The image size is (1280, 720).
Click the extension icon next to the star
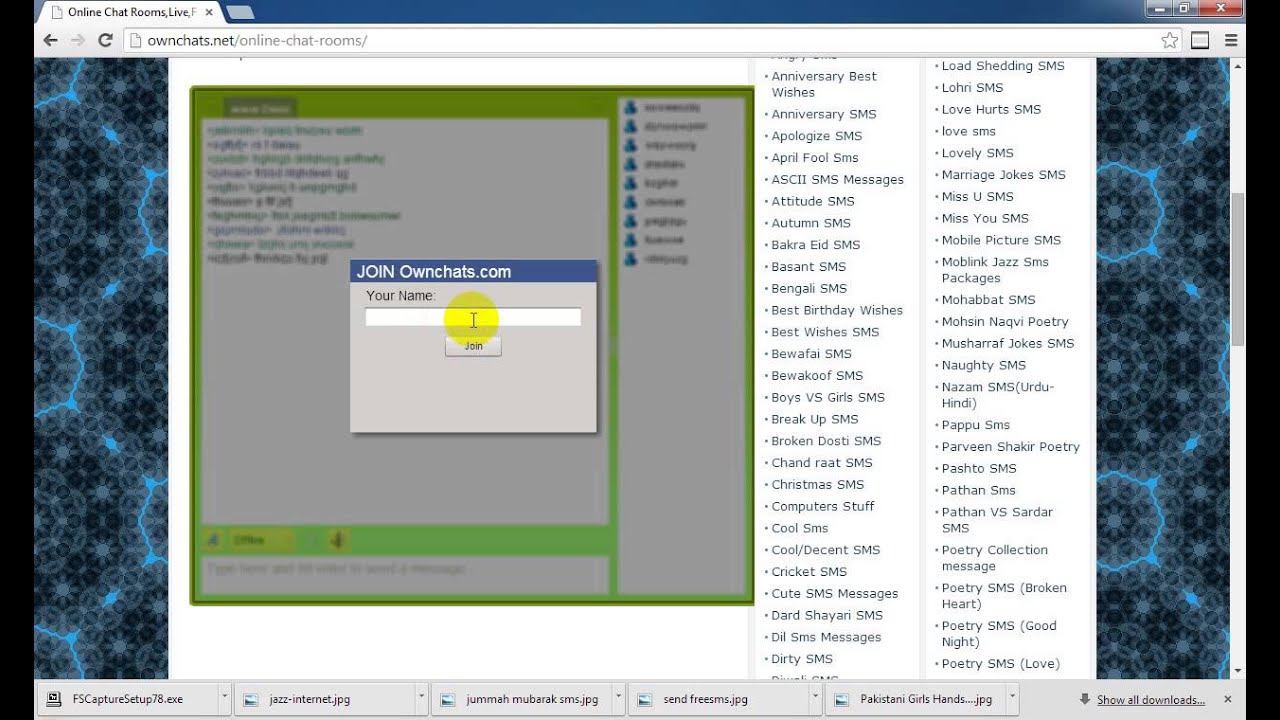pyautogui.click(x=1200, y=41)
